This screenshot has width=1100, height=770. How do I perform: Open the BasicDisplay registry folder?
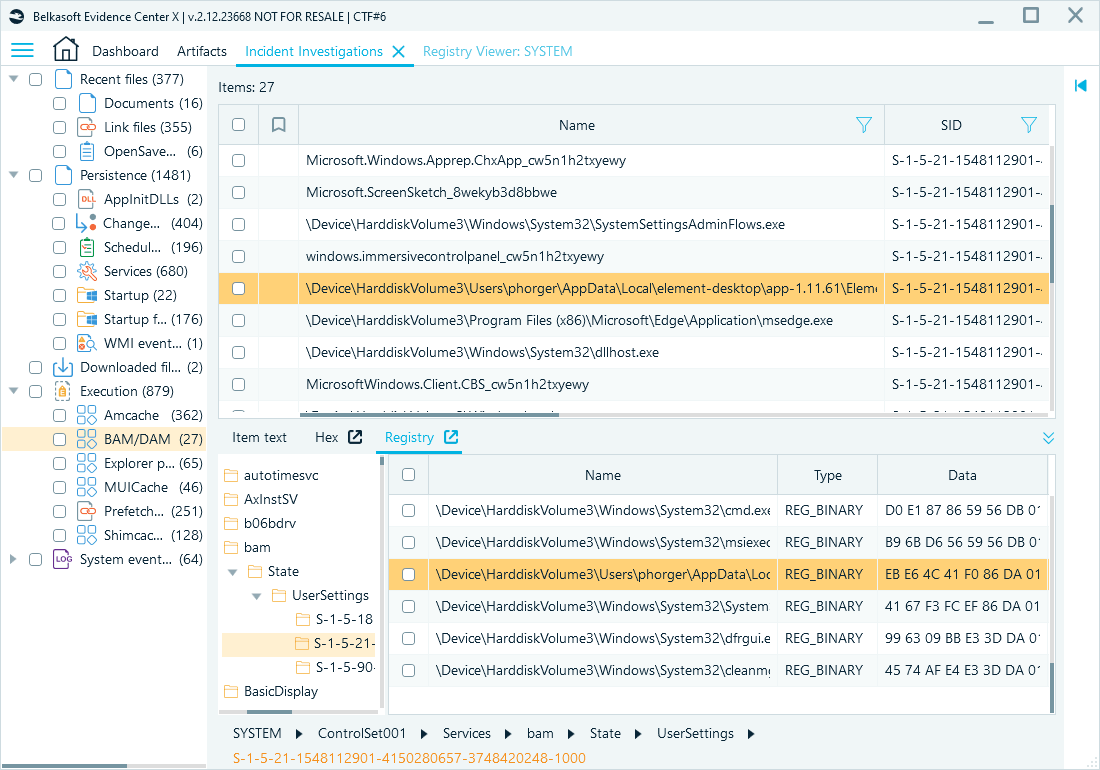point(281,691)
